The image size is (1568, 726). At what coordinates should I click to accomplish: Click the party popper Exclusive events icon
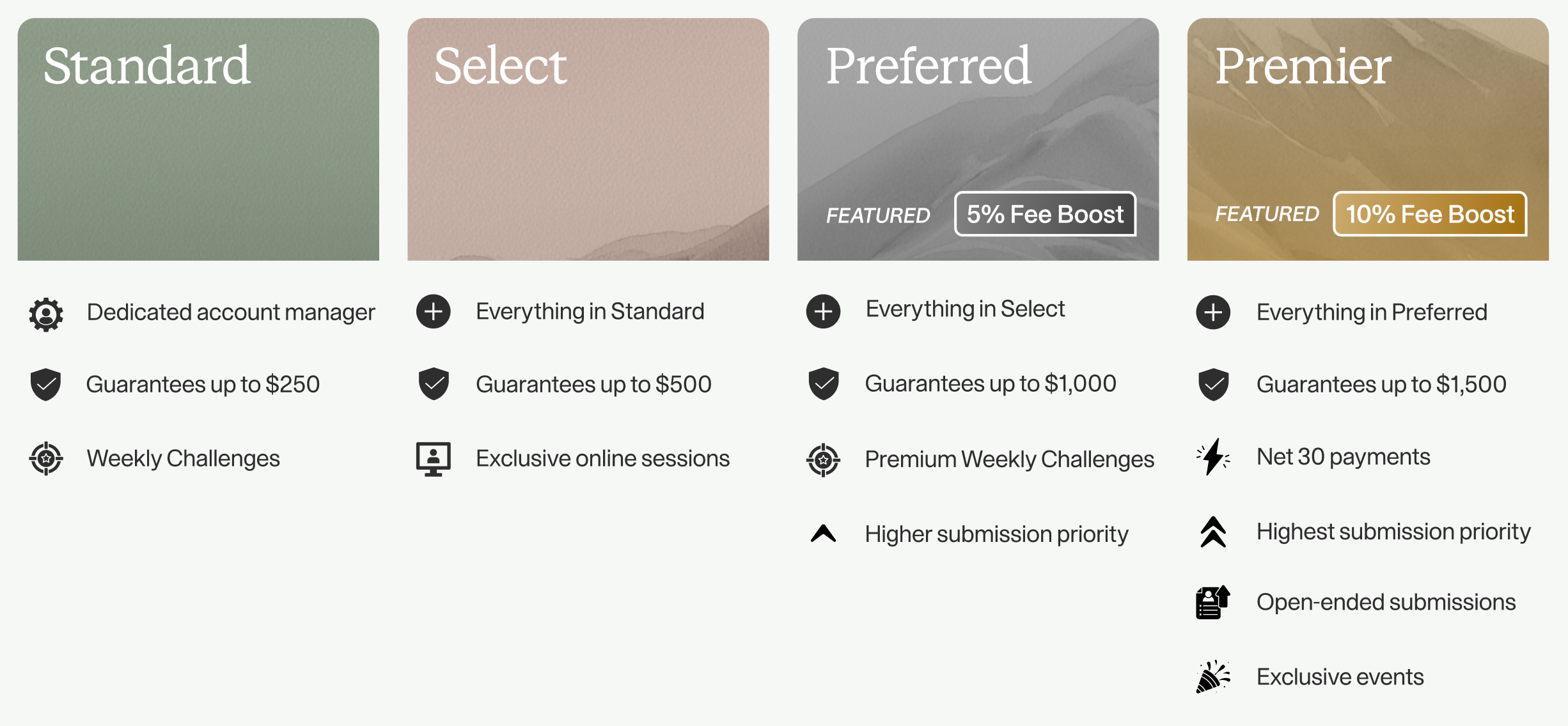1213,677
